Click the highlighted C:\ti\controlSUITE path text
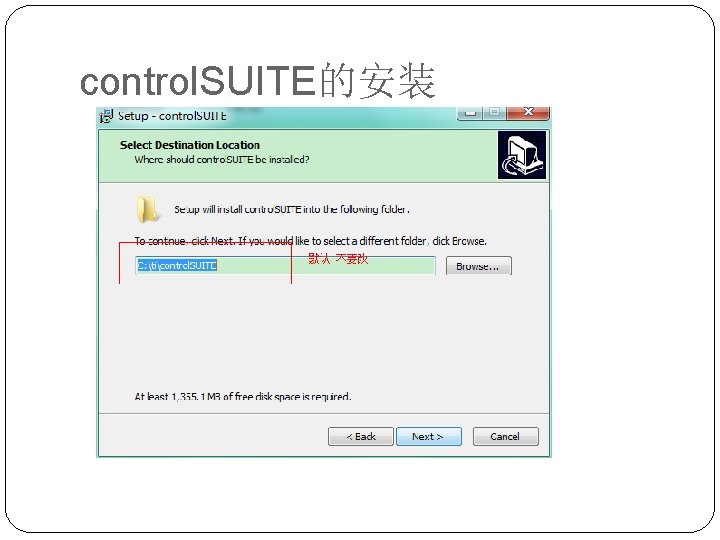The height and width of the screenshot is (540, 720). point(177,265)
